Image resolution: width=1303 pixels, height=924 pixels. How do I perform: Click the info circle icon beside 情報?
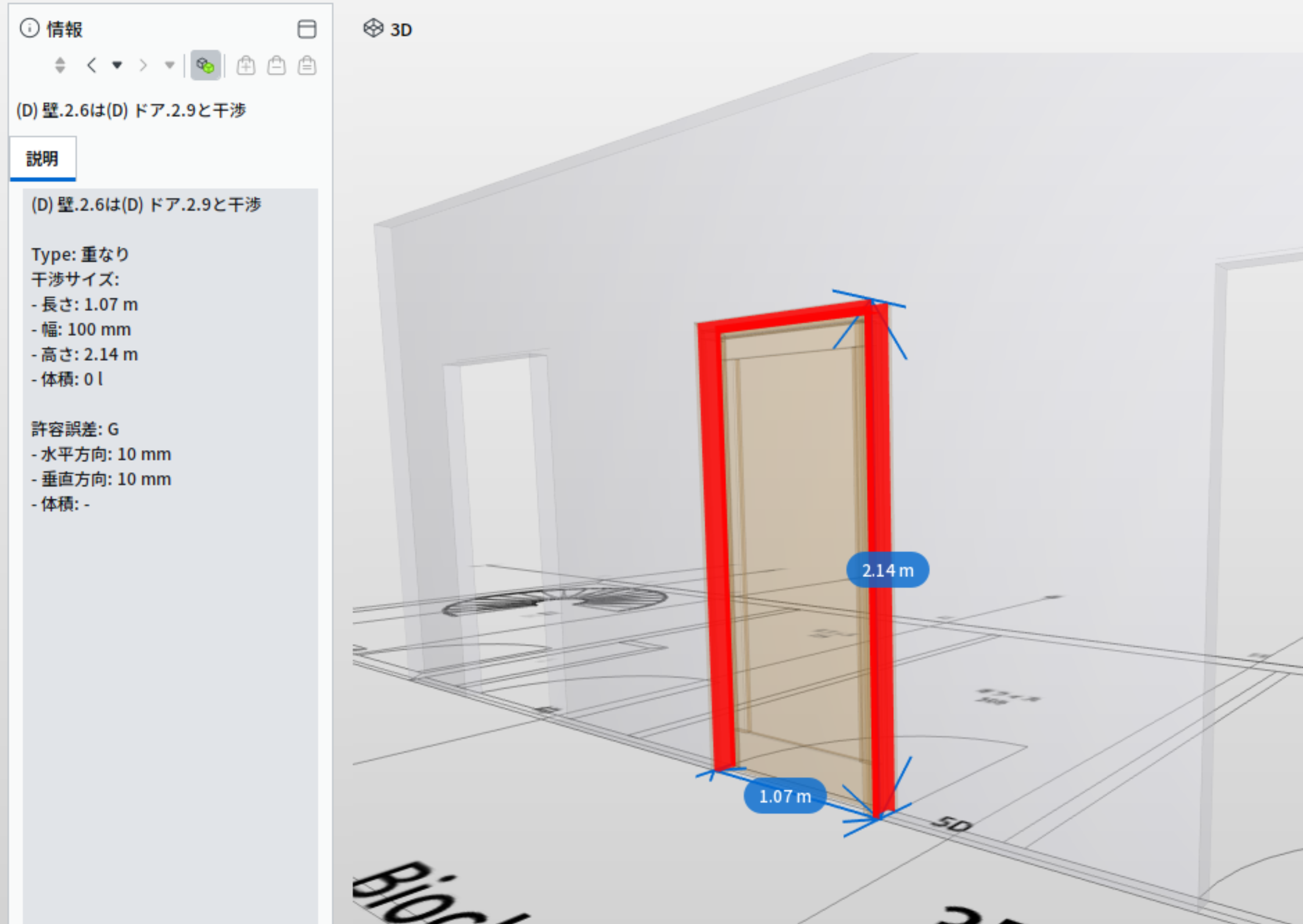pos(29,28)
